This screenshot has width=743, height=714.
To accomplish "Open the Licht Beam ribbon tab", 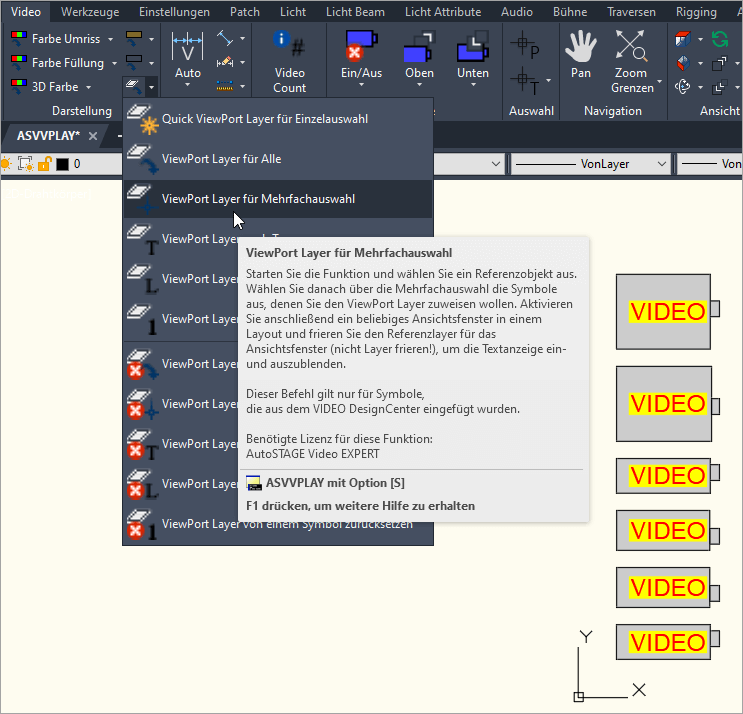I will (x=355, y=12).
